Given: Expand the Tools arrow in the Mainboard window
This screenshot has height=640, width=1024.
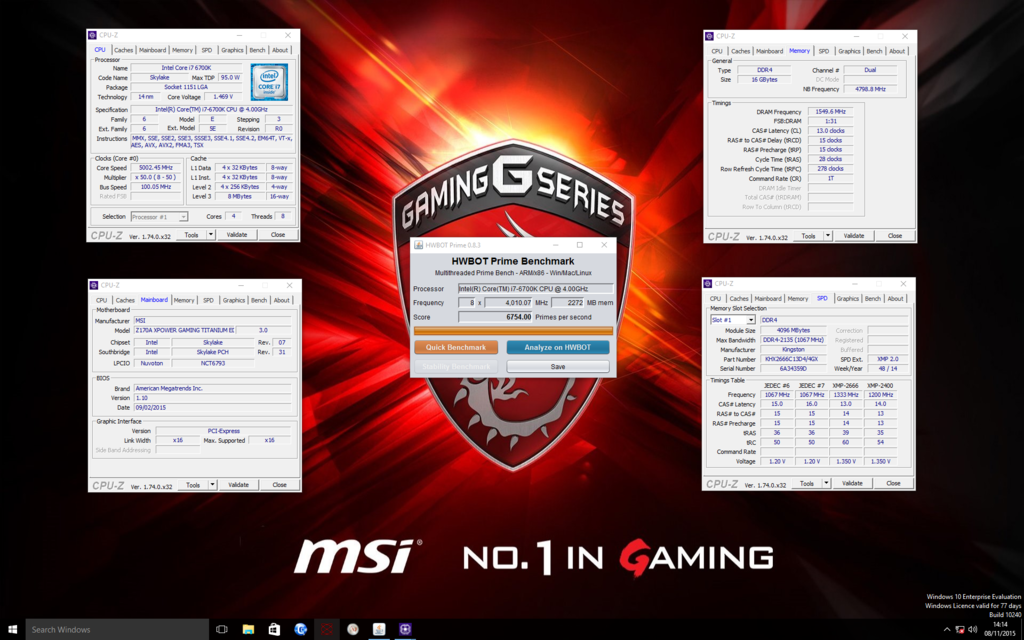Looking at the screenshot, I should [212, 485].
